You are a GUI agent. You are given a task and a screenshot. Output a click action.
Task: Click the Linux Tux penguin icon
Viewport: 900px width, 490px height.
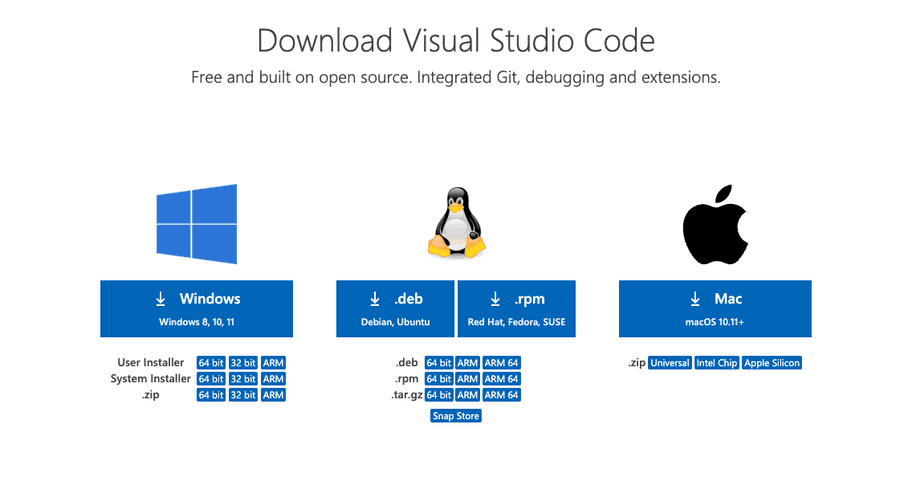(456, 223)
